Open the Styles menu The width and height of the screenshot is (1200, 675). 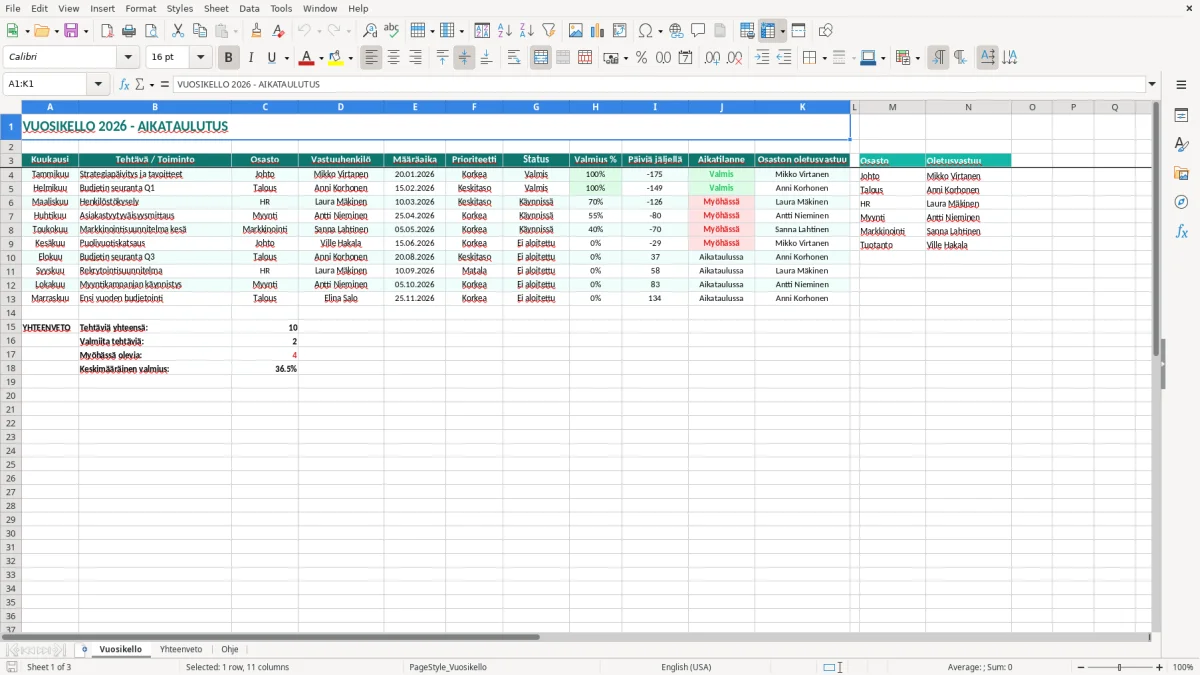[180, 8]
